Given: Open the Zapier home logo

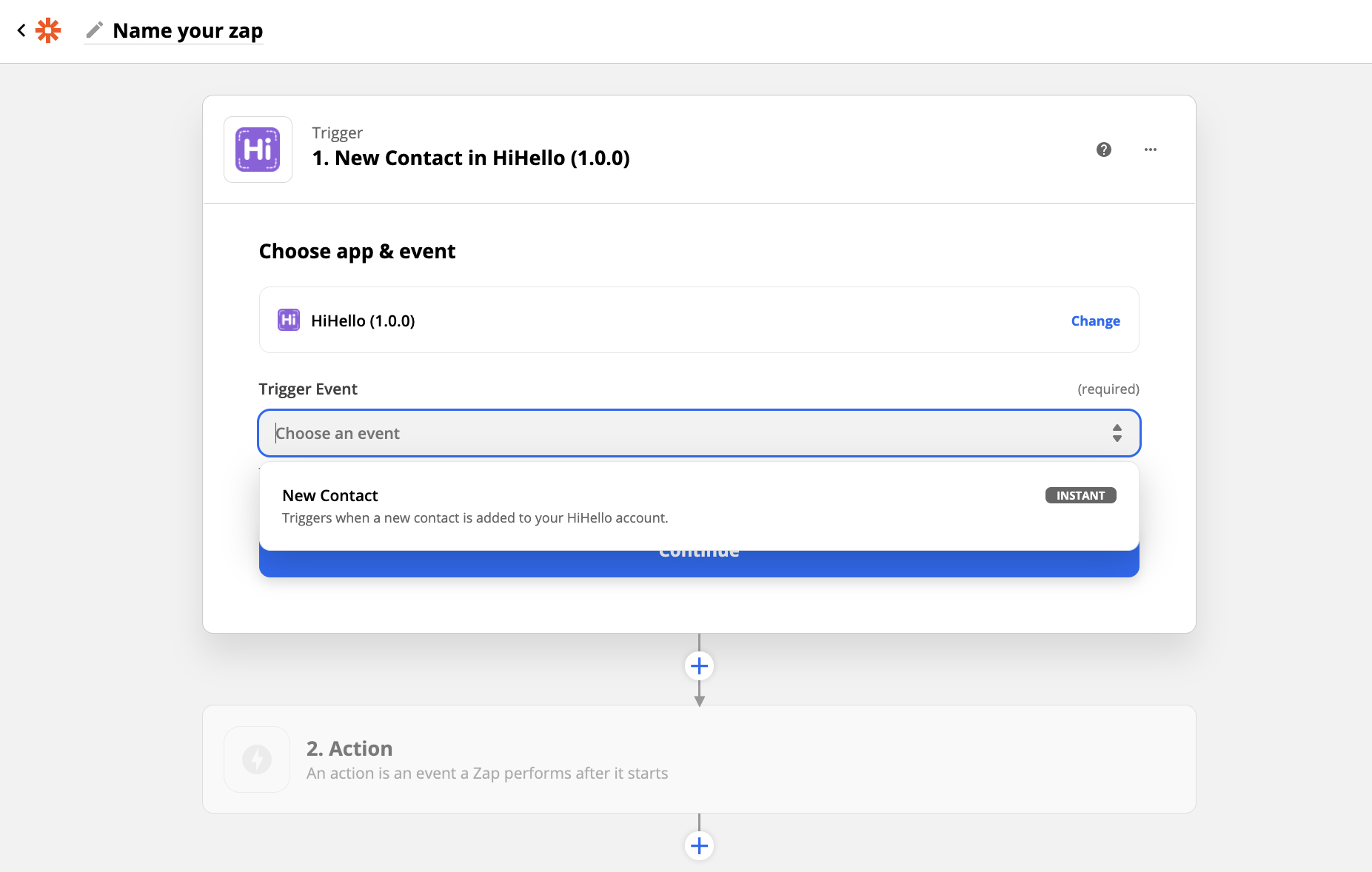Looking at the screenshot, I should coord(48,30).
